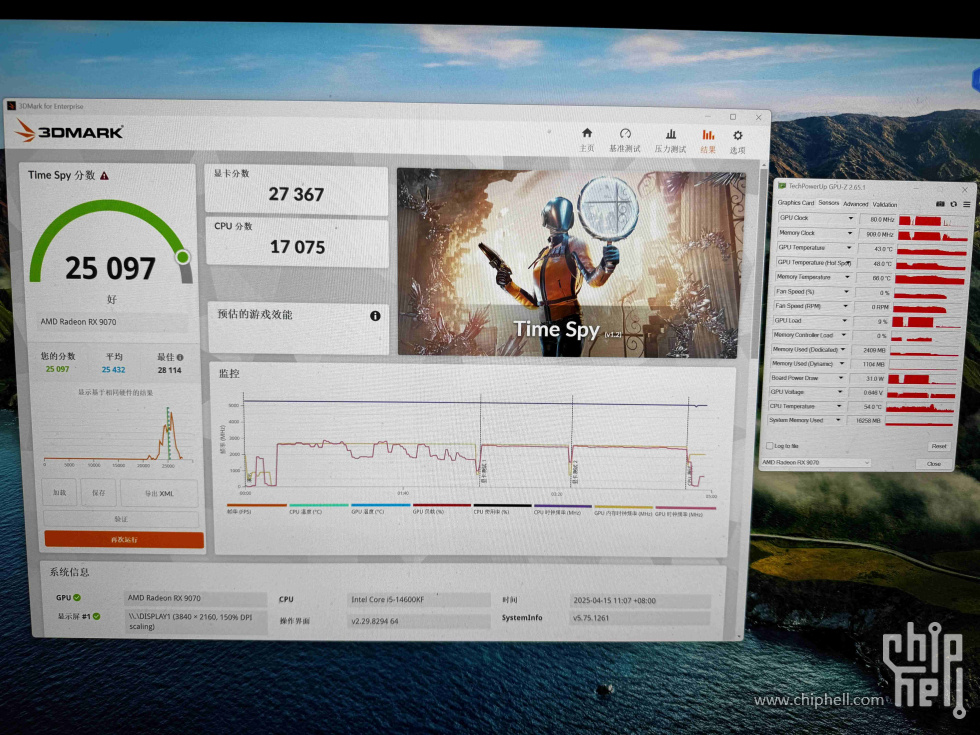Screen dimensions: 980x735
Task: Enable the Log to file checkbox
Action: click(x=769, y=446)
